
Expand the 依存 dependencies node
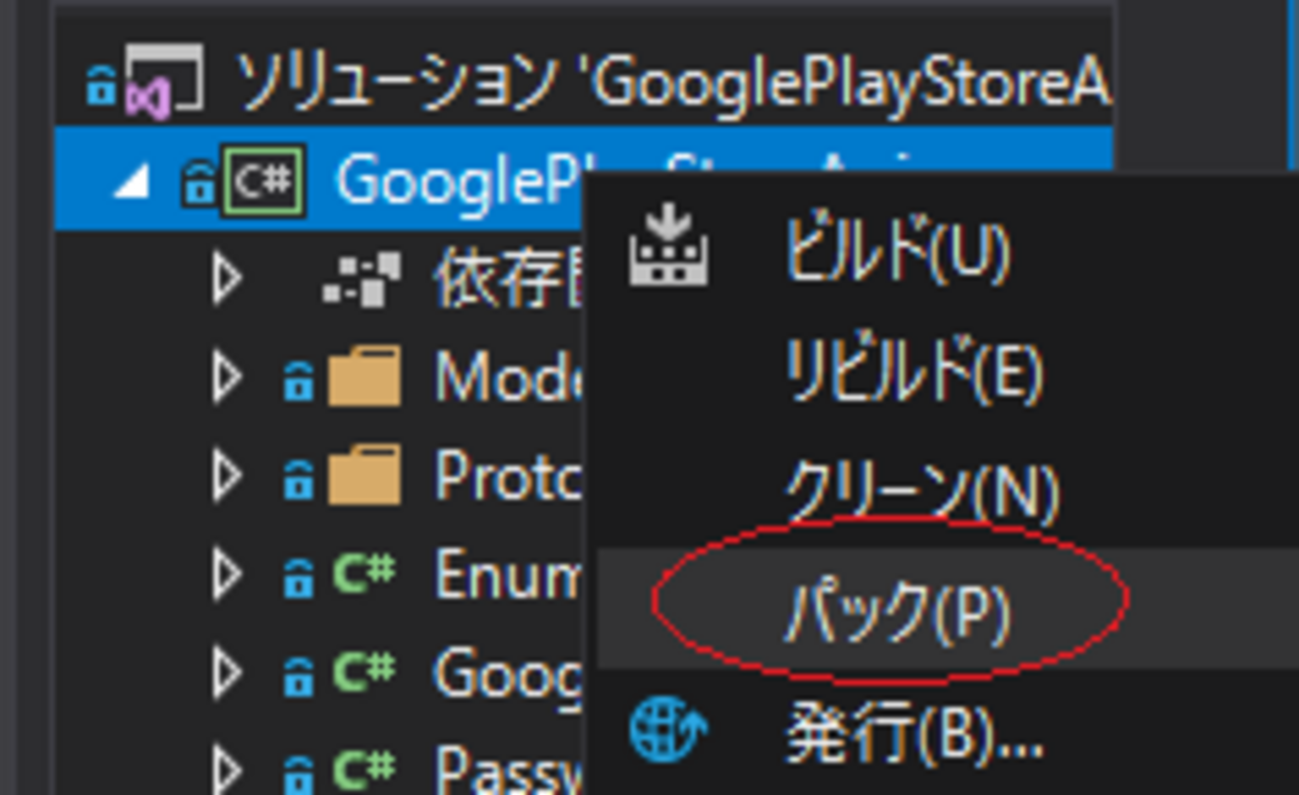(228, 279)
